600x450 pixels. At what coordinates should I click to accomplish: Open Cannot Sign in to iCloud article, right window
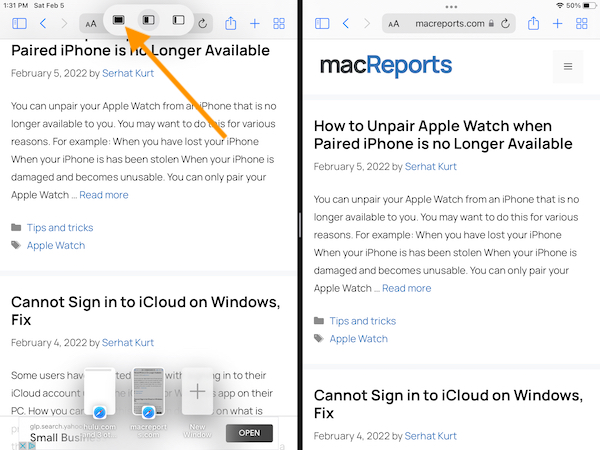448,404
